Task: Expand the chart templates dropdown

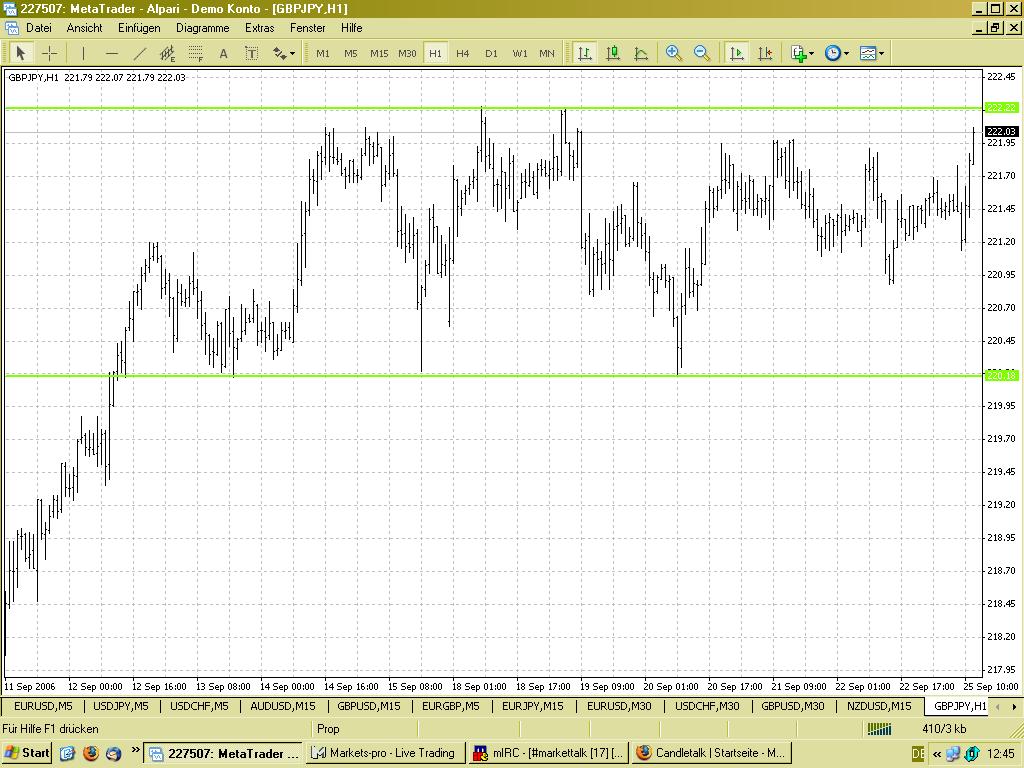Action: click(x=871, y=53)
